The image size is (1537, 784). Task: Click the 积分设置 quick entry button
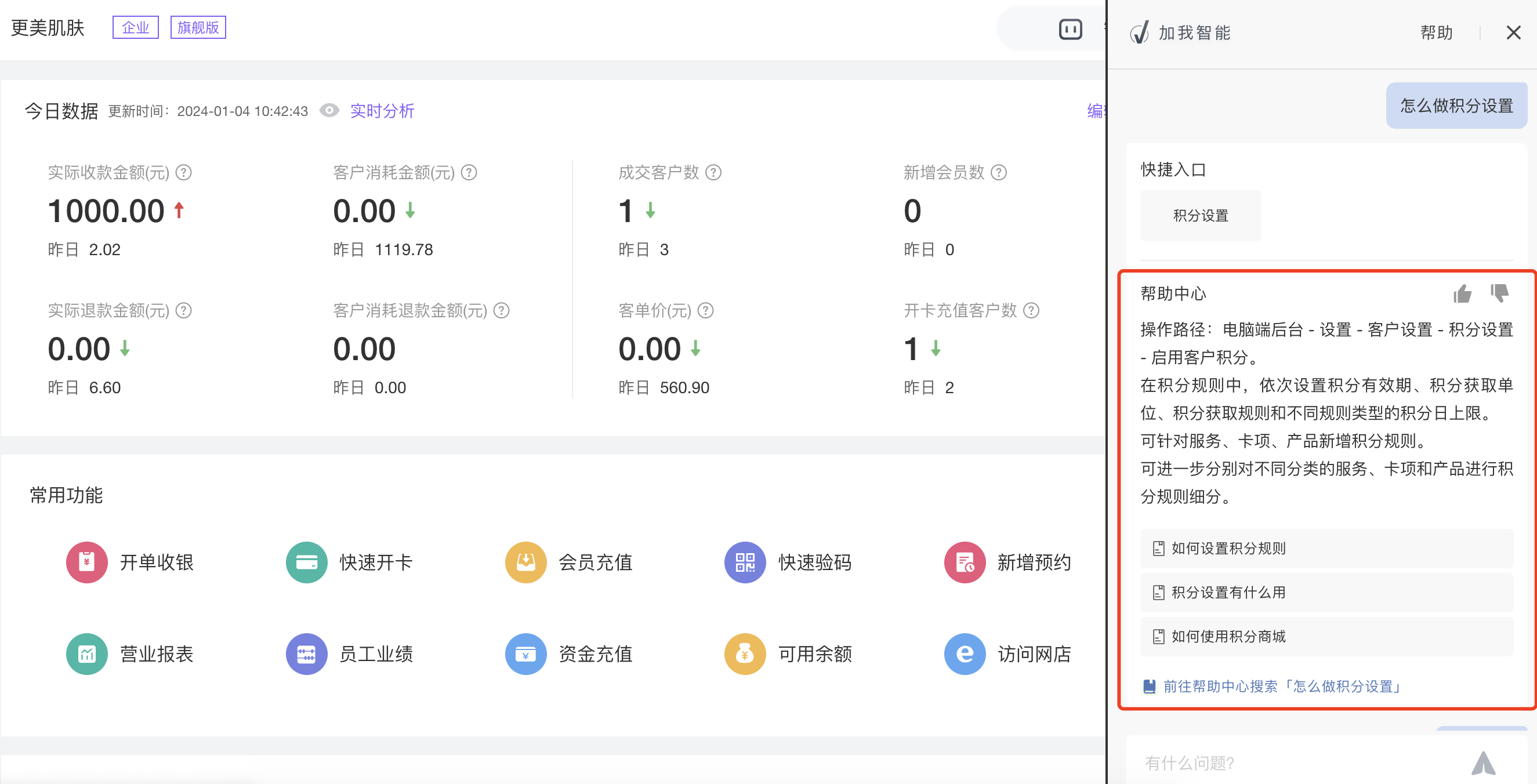pos(1200,215)
